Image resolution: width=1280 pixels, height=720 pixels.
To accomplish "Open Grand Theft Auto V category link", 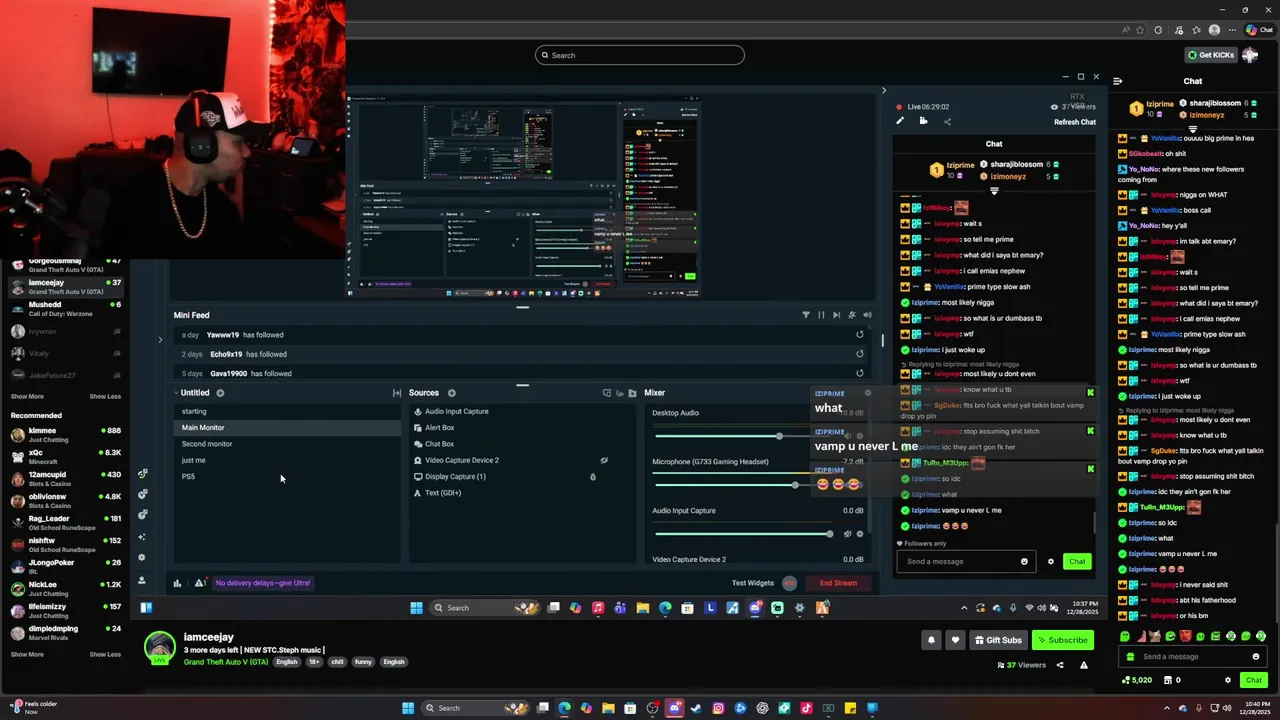I will [226, 662].
